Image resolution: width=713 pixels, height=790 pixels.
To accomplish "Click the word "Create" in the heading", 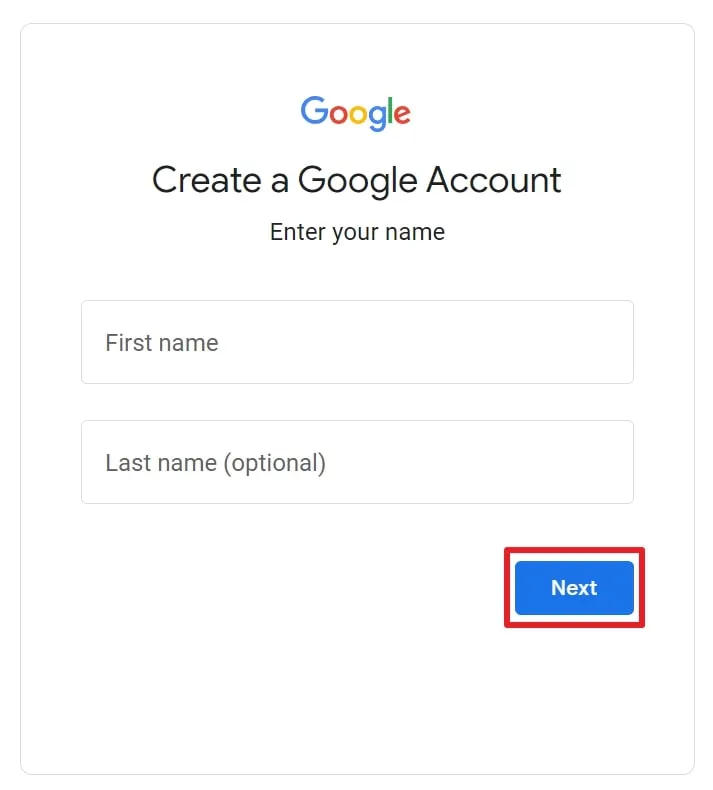I will (x=204, y=180).
